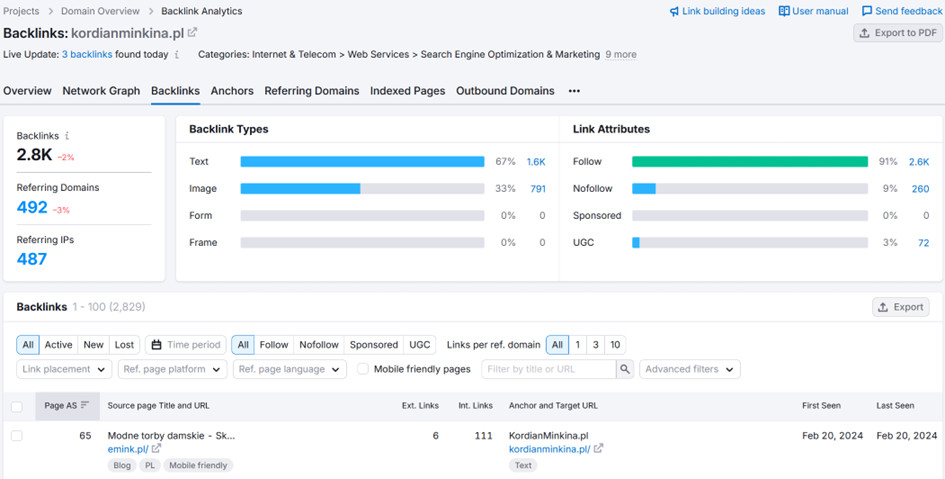Open the 3 backlinks found today link

(x=87, y=54)
